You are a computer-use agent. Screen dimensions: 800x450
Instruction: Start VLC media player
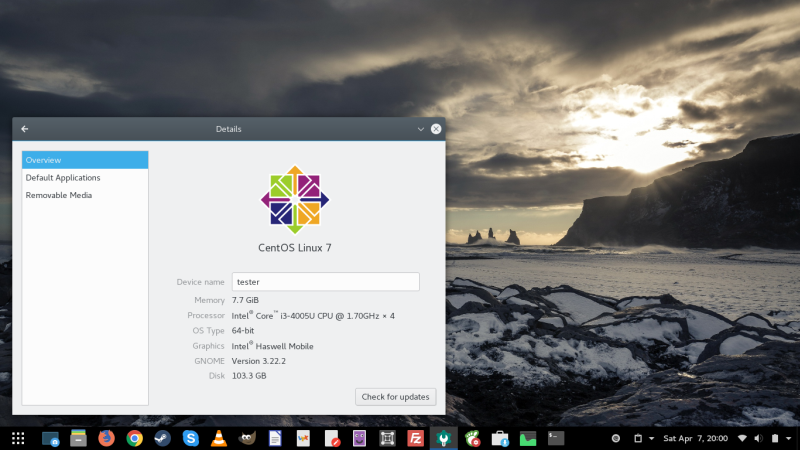(x=218, y=438)
